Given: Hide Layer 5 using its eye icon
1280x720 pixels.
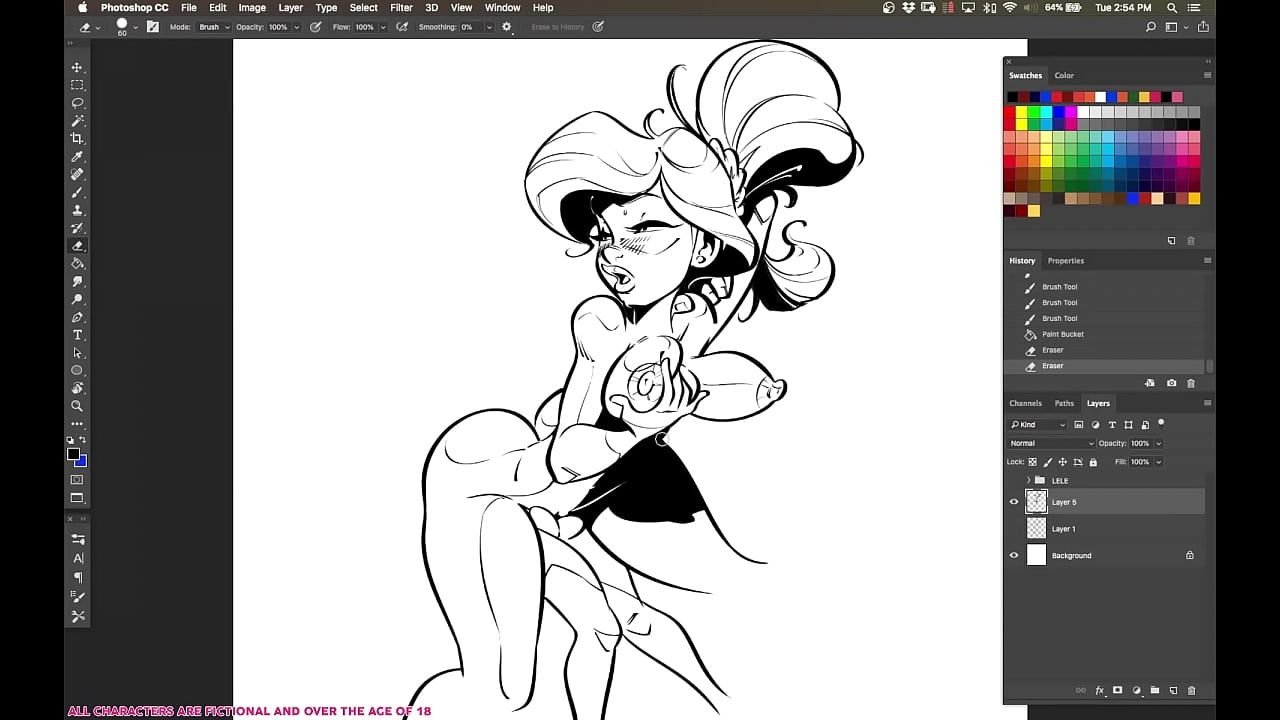Looking at the screenshot, I should pos(1014,502).
